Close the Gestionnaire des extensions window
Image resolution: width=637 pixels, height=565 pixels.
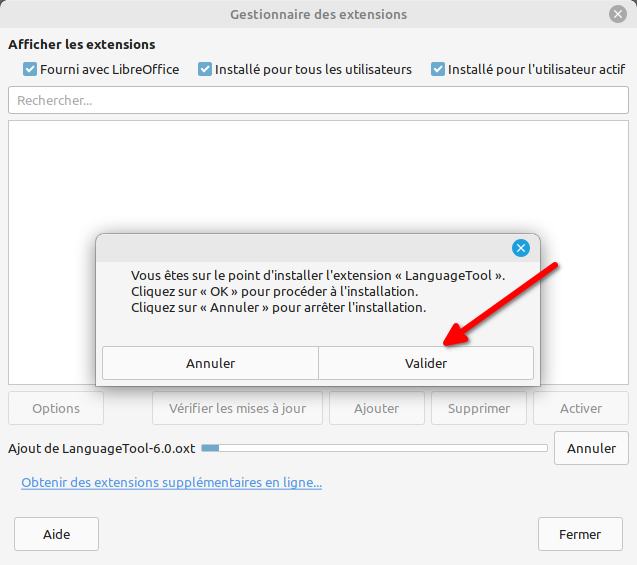[x=618, y=14]
